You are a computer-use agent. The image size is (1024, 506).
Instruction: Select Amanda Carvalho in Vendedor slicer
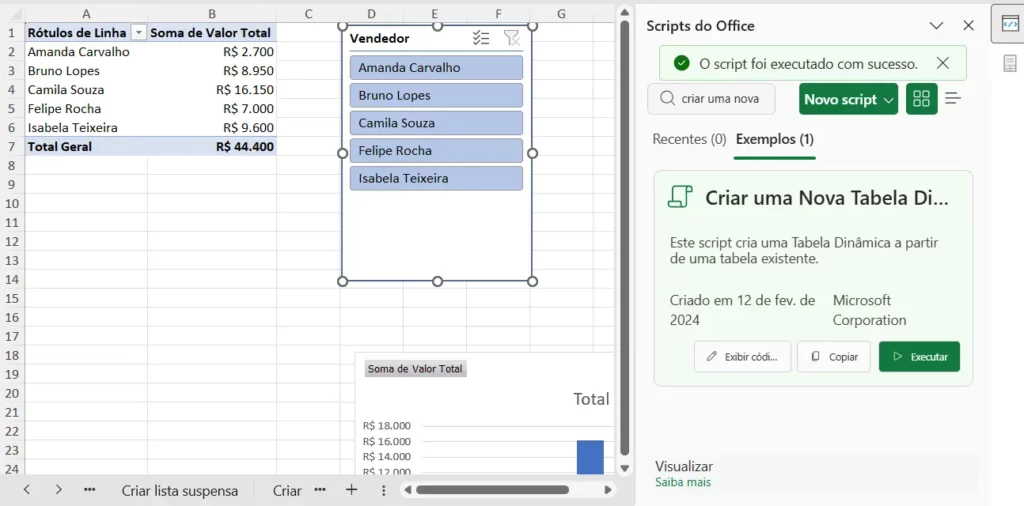point(436,68)
